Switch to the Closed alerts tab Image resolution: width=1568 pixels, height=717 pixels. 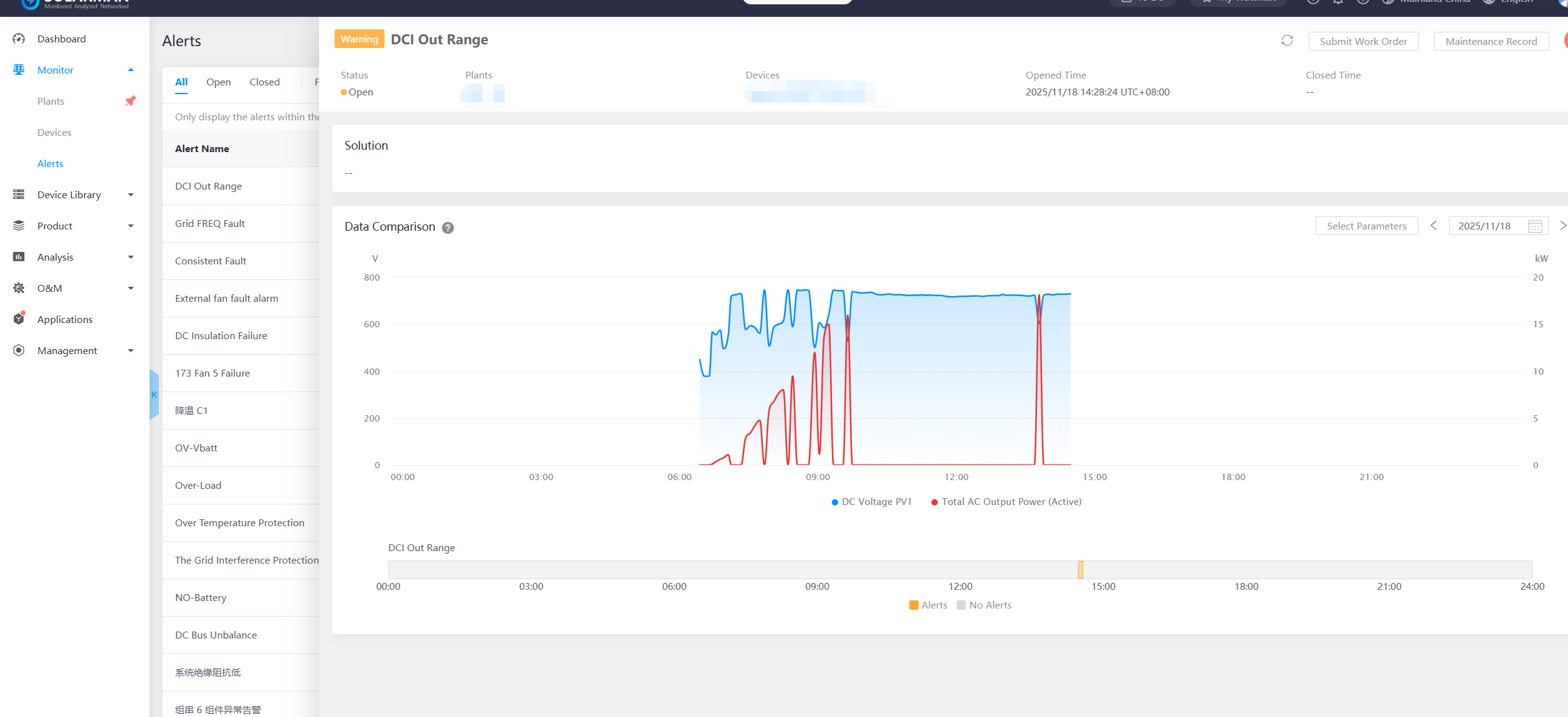[264, 82]
